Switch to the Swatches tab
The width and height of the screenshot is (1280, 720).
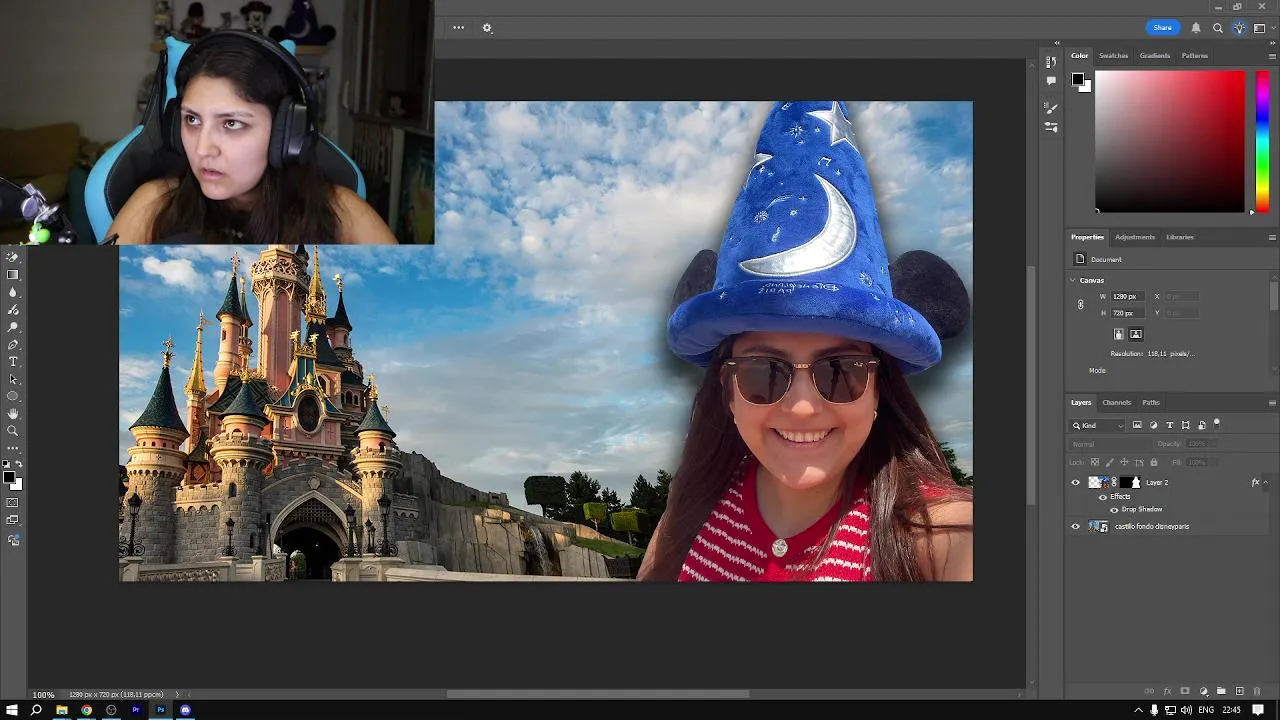tap(1113, 56)
